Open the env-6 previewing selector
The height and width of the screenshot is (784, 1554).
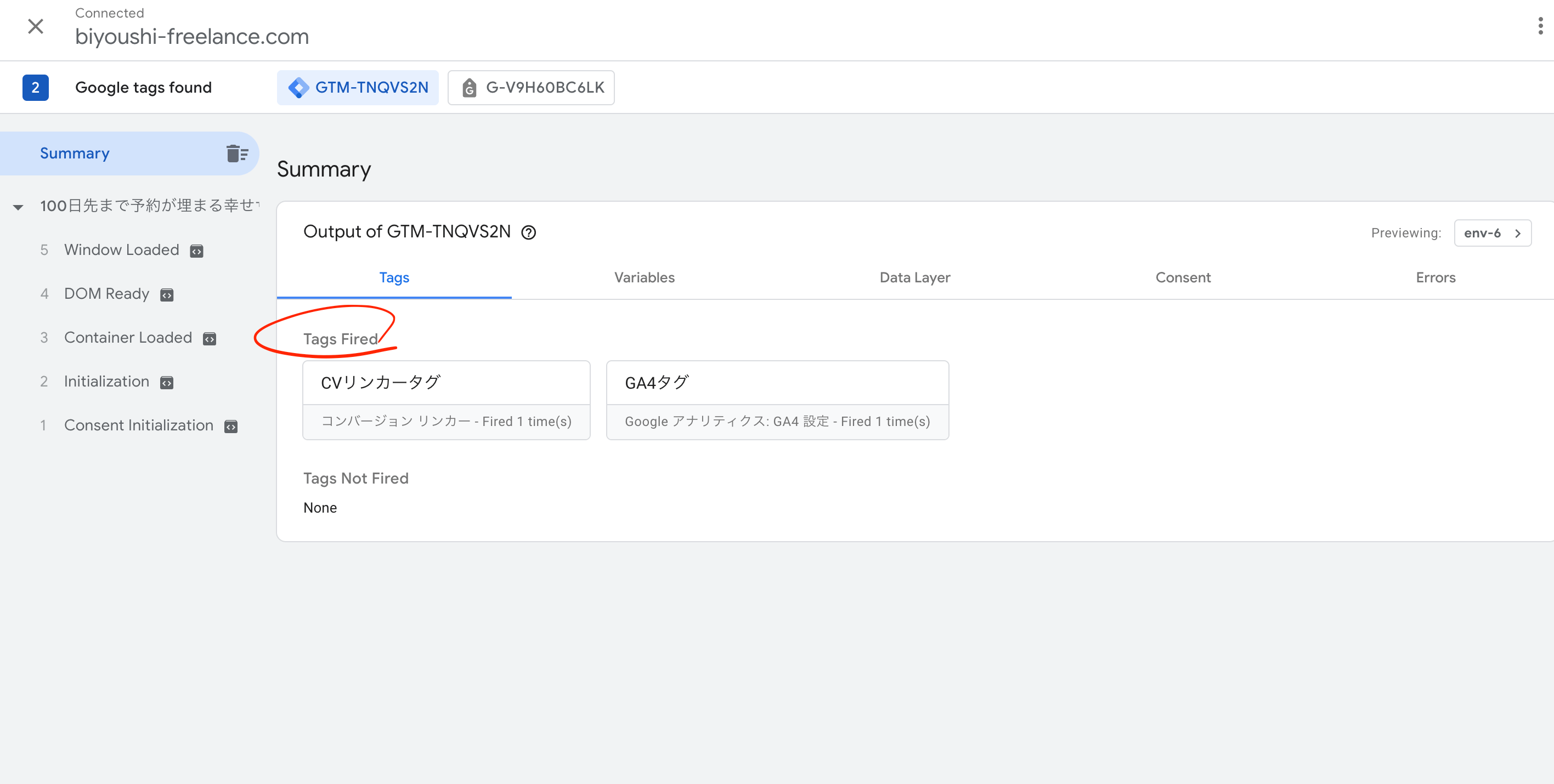tap(1492, 233)
